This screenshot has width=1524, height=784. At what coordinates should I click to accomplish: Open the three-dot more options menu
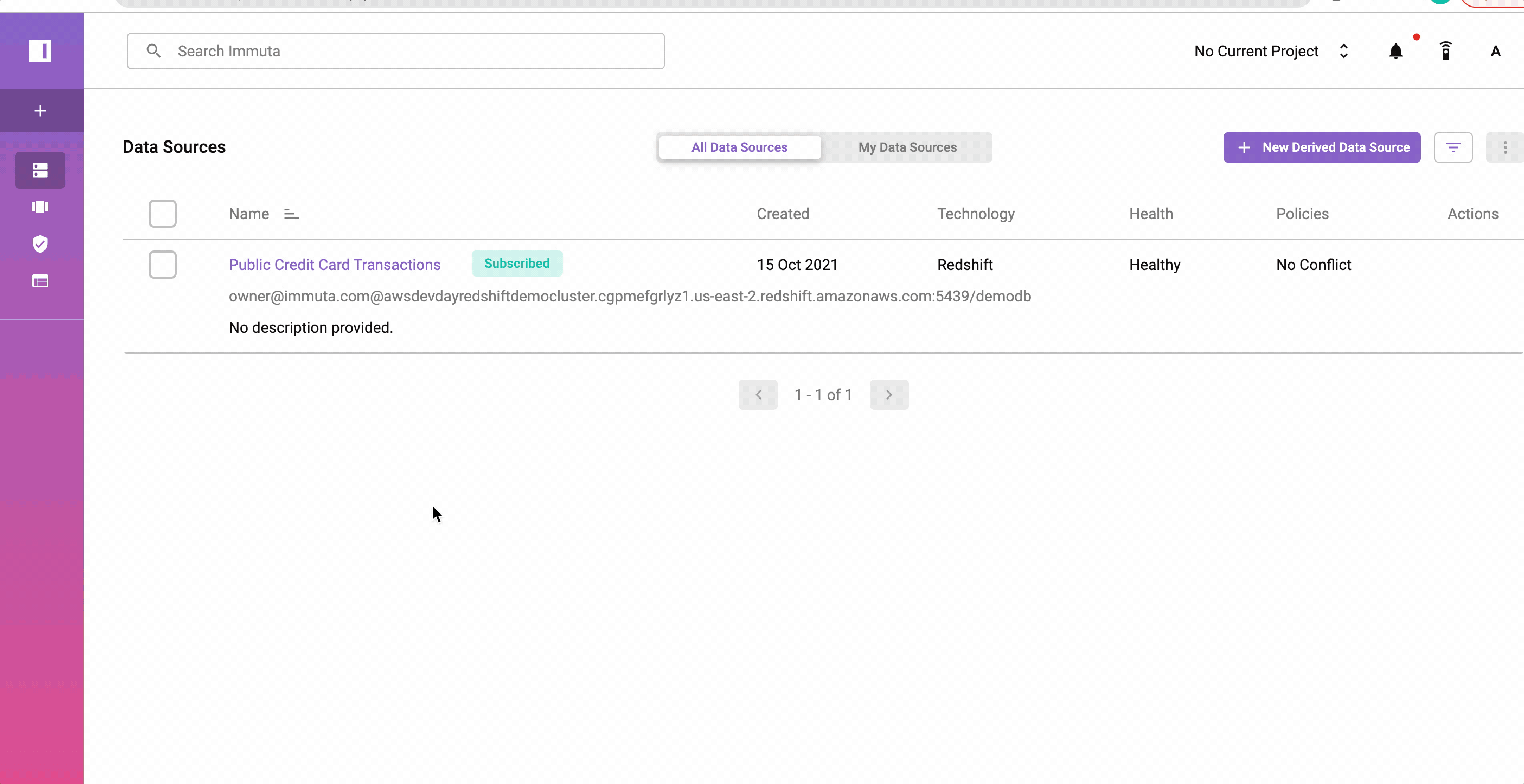[1505, 147]
